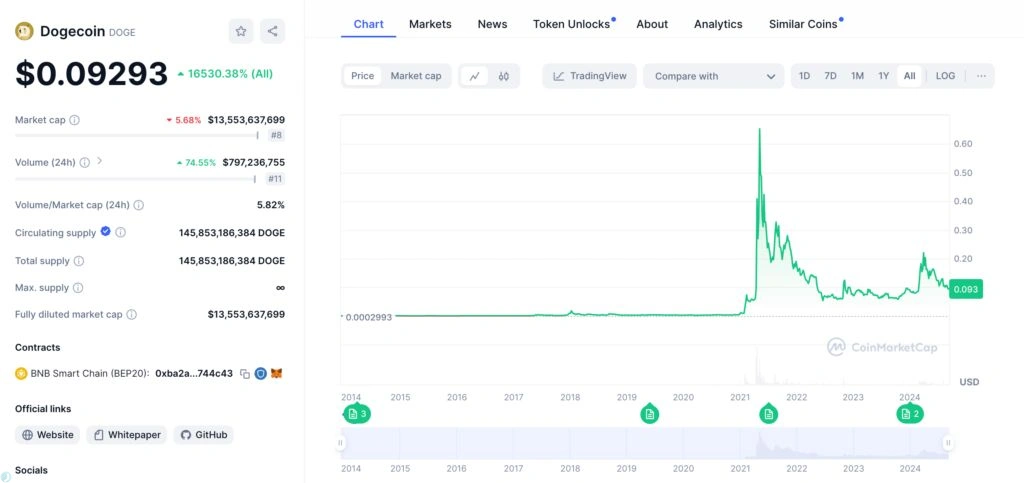The width and height of the screenshot is (1024, 483).
Task: Open Market cap info tooltip icon
Action: [x=74, y=120]
